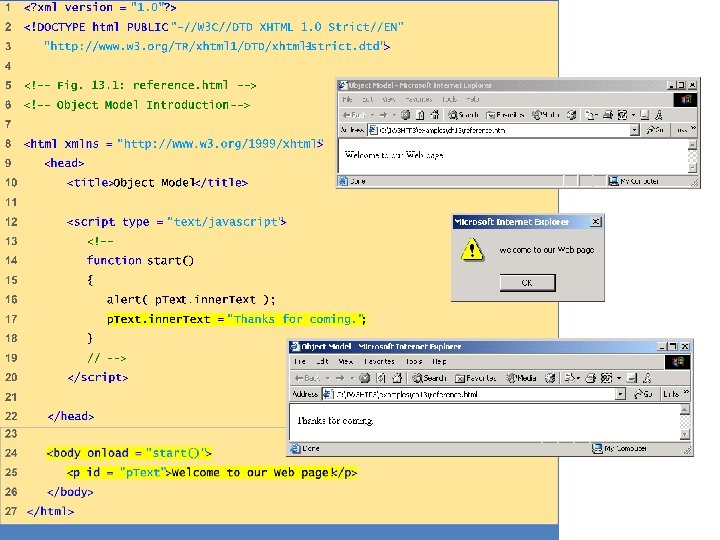Click Mail dropdown arrow in lower IE window

[579, 378]
